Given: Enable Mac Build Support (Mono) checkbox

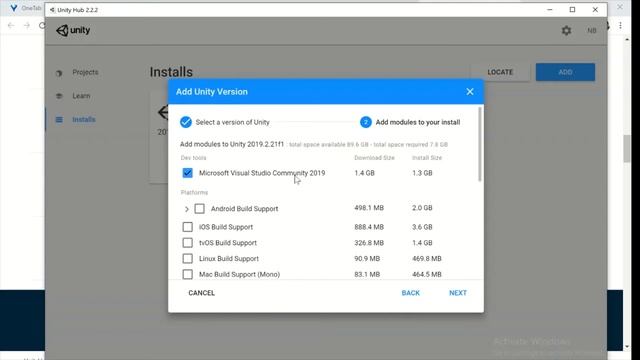Looking at the screenshot, I should [x=187, y=274].
